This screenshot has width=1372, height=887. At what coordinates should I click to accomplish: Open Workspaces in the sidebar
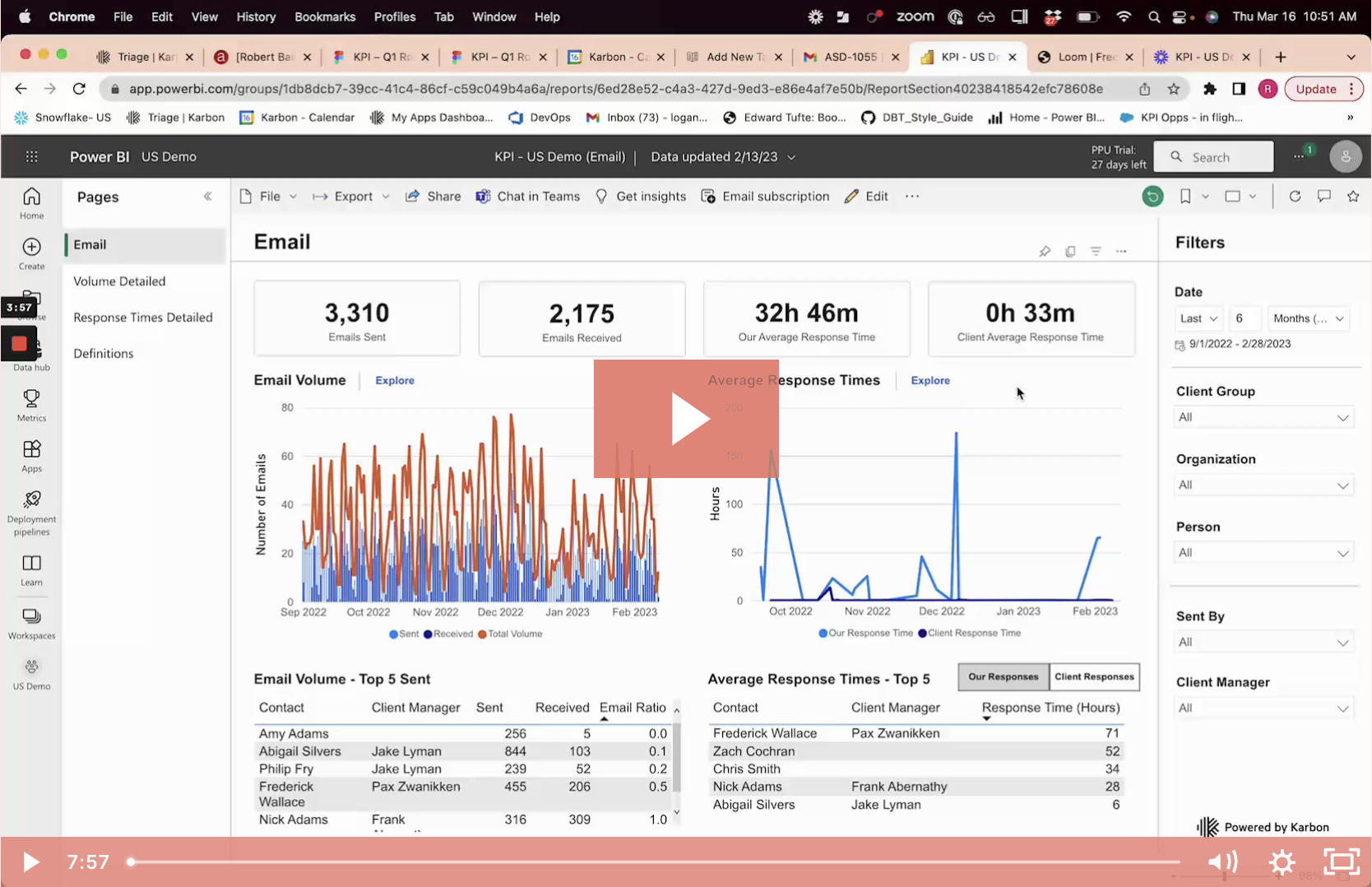(x=31, y=624)
